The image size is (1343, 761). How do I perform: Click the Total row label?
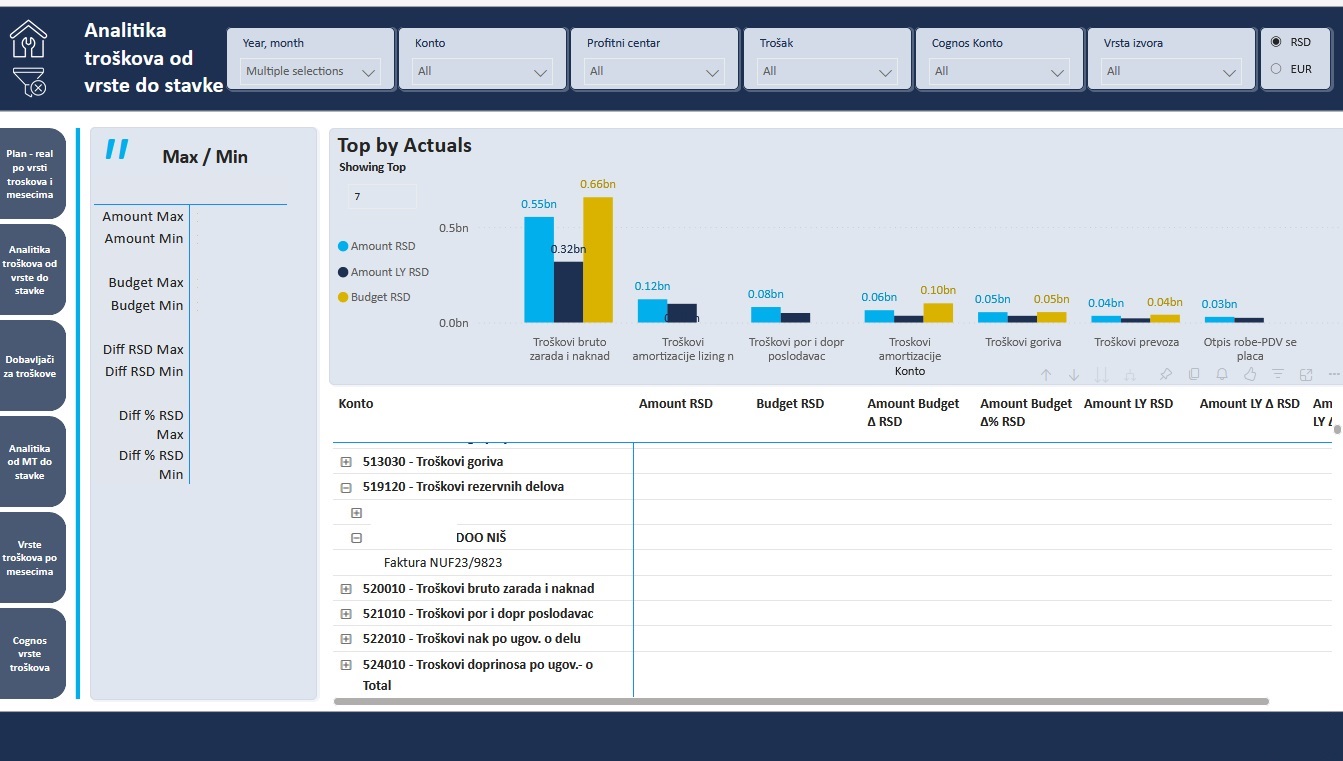pos(377,686)
